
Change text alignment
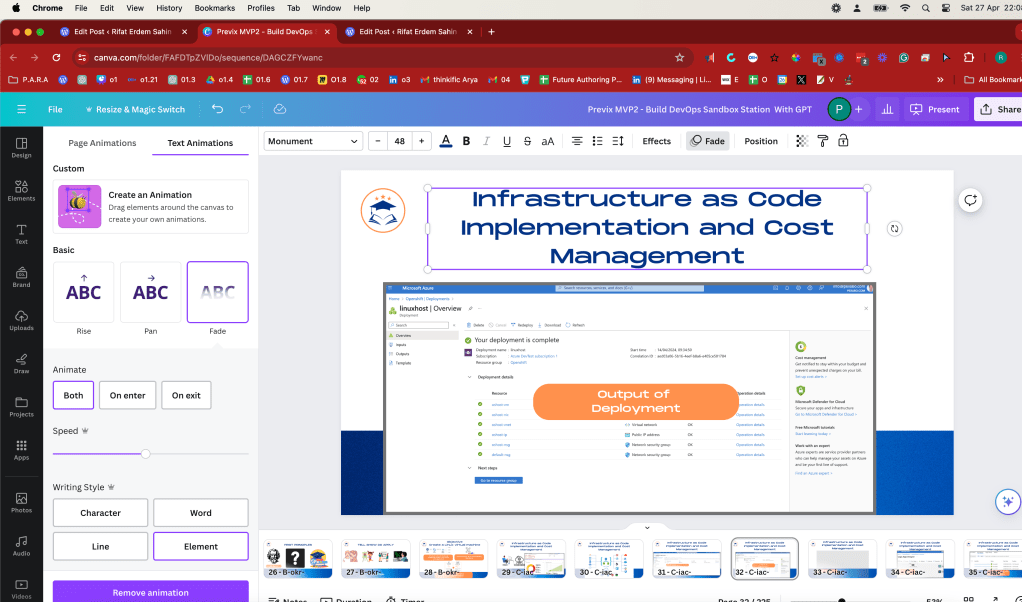(x=577, y=141)
